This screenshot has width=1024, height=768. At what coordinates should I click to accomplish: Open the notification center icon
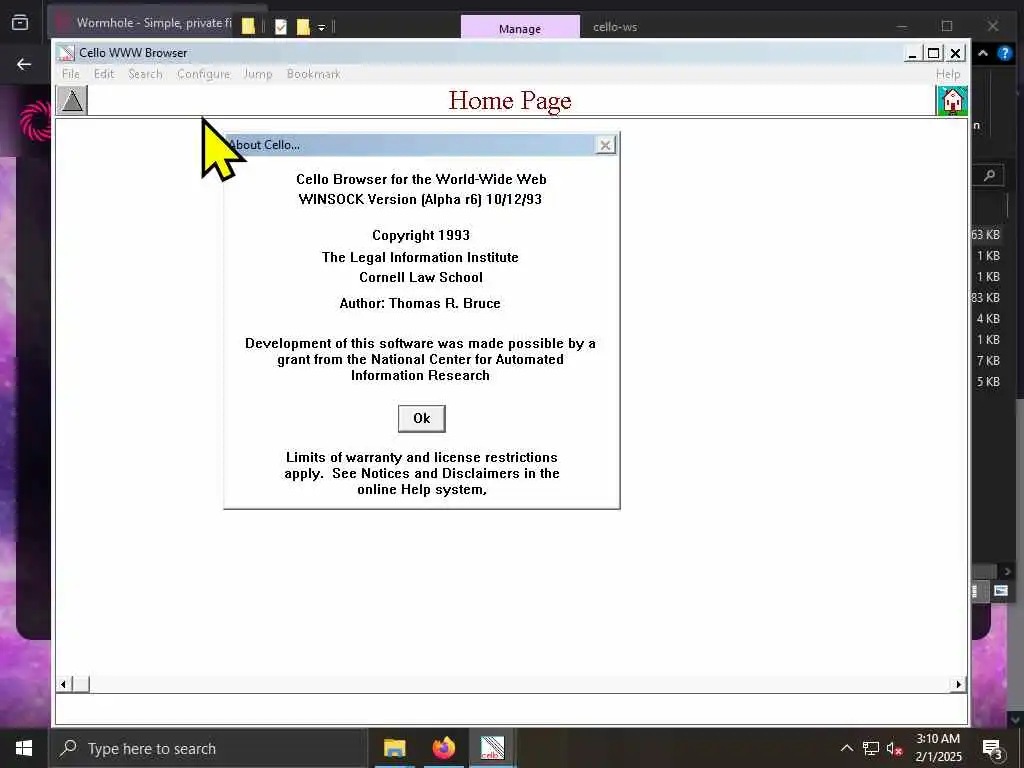[992, 748]
